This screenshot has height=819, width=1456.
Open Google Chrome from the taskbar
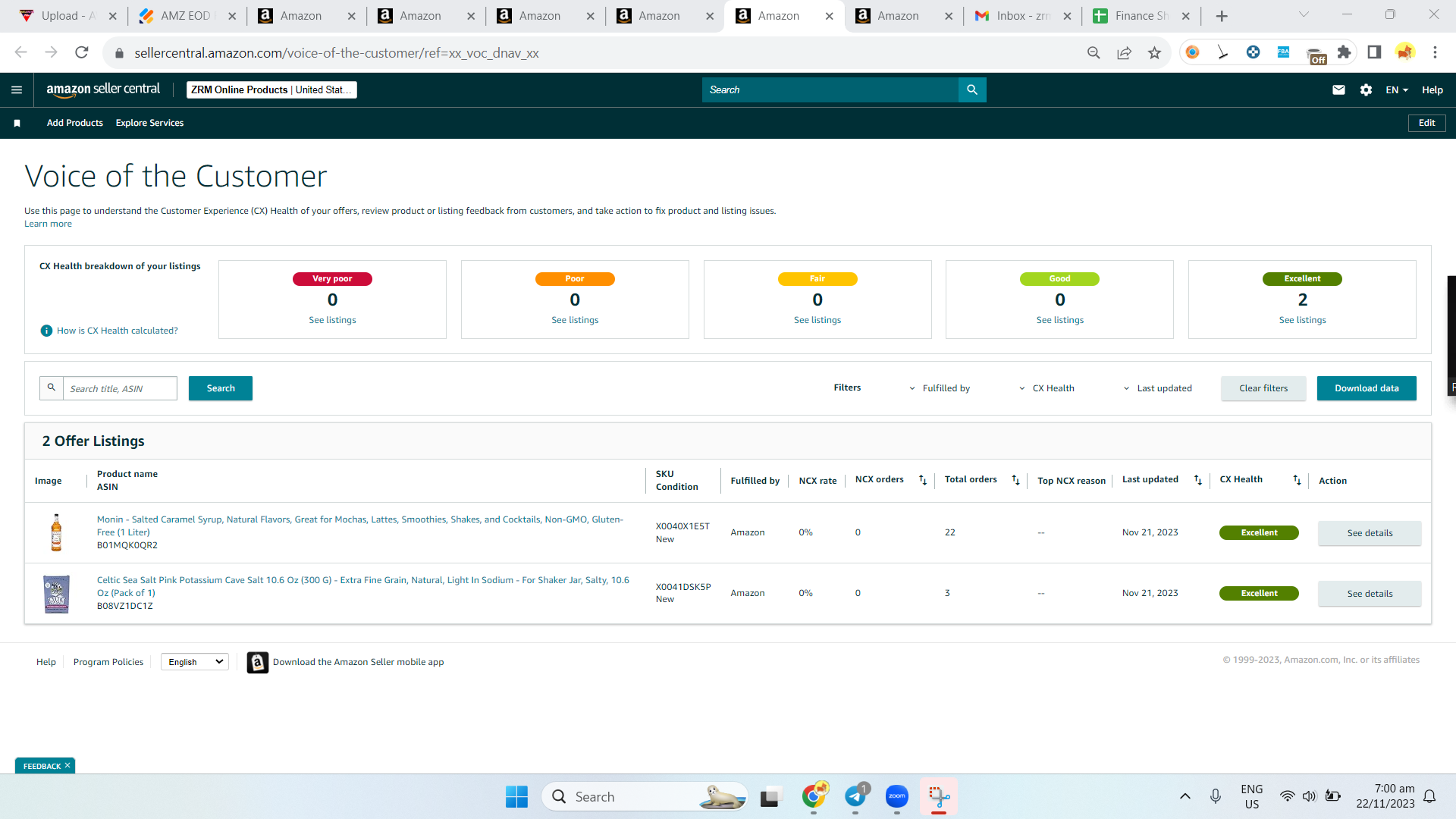point(814,796)
